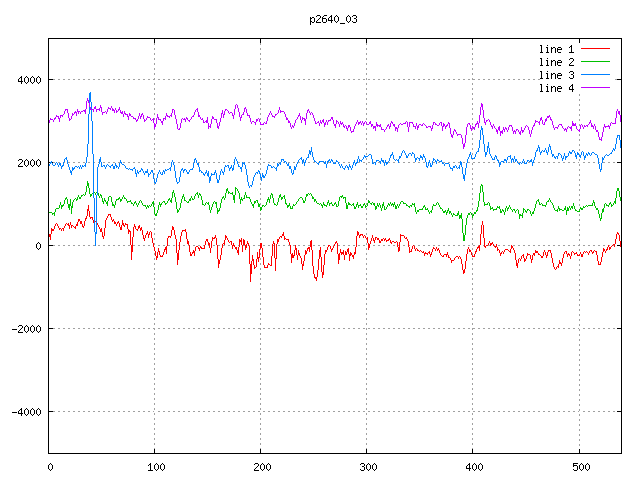Click the x-axis label 100
This screenshot has width=640, height=480.
155,466
